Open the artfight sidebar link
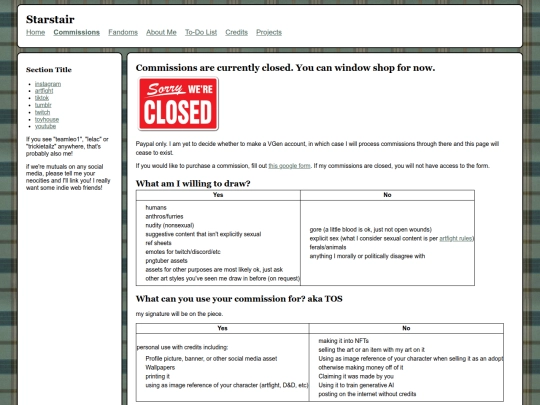The height and width of the screenshot is (405, 540). [x=44, y=91]
